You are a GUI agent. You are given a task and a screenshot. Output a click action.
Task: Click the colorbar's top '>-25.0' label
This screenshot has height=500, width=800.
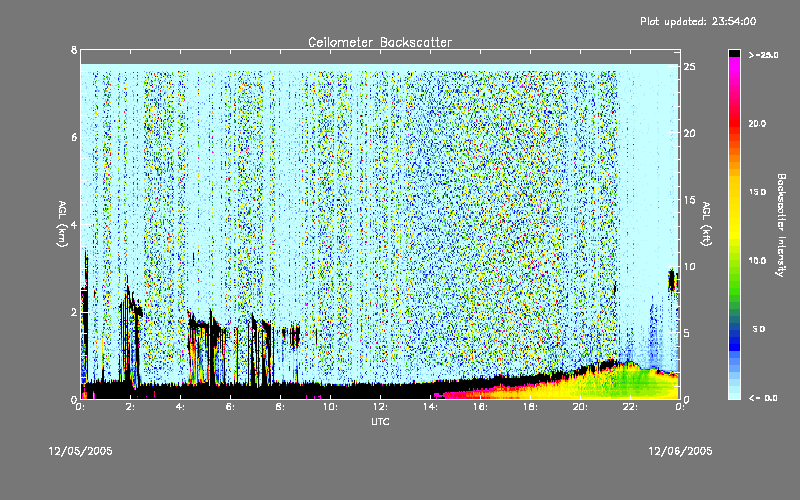tap(763, 55)
